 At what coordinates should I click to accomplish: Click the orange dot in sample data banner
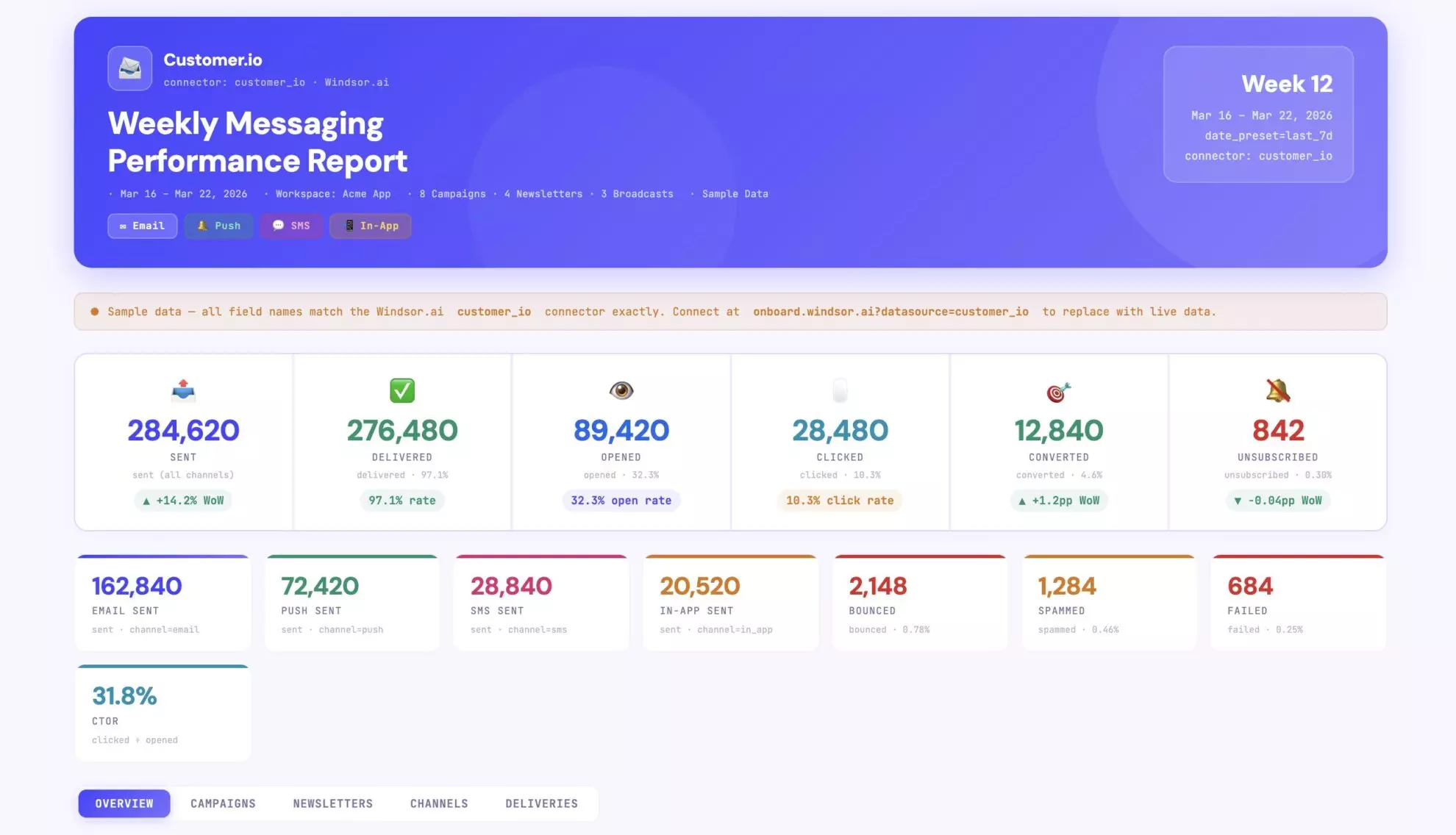[94, 311]
